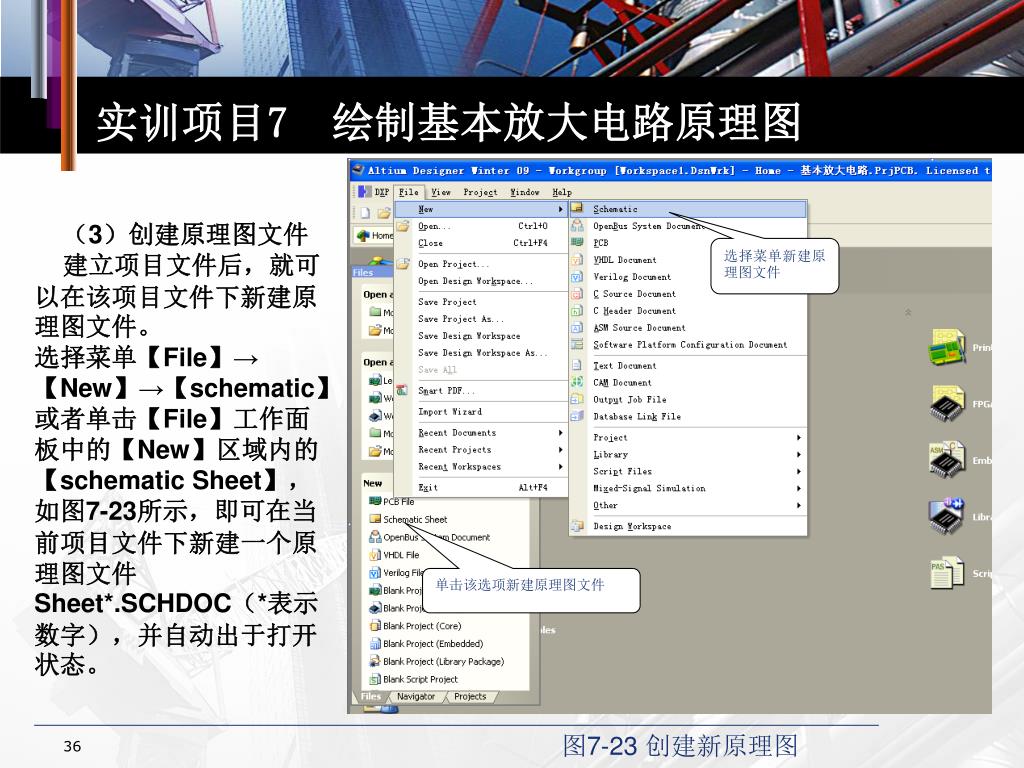
Task: Expand the Other submenu arrow
Action: point(799,505)
